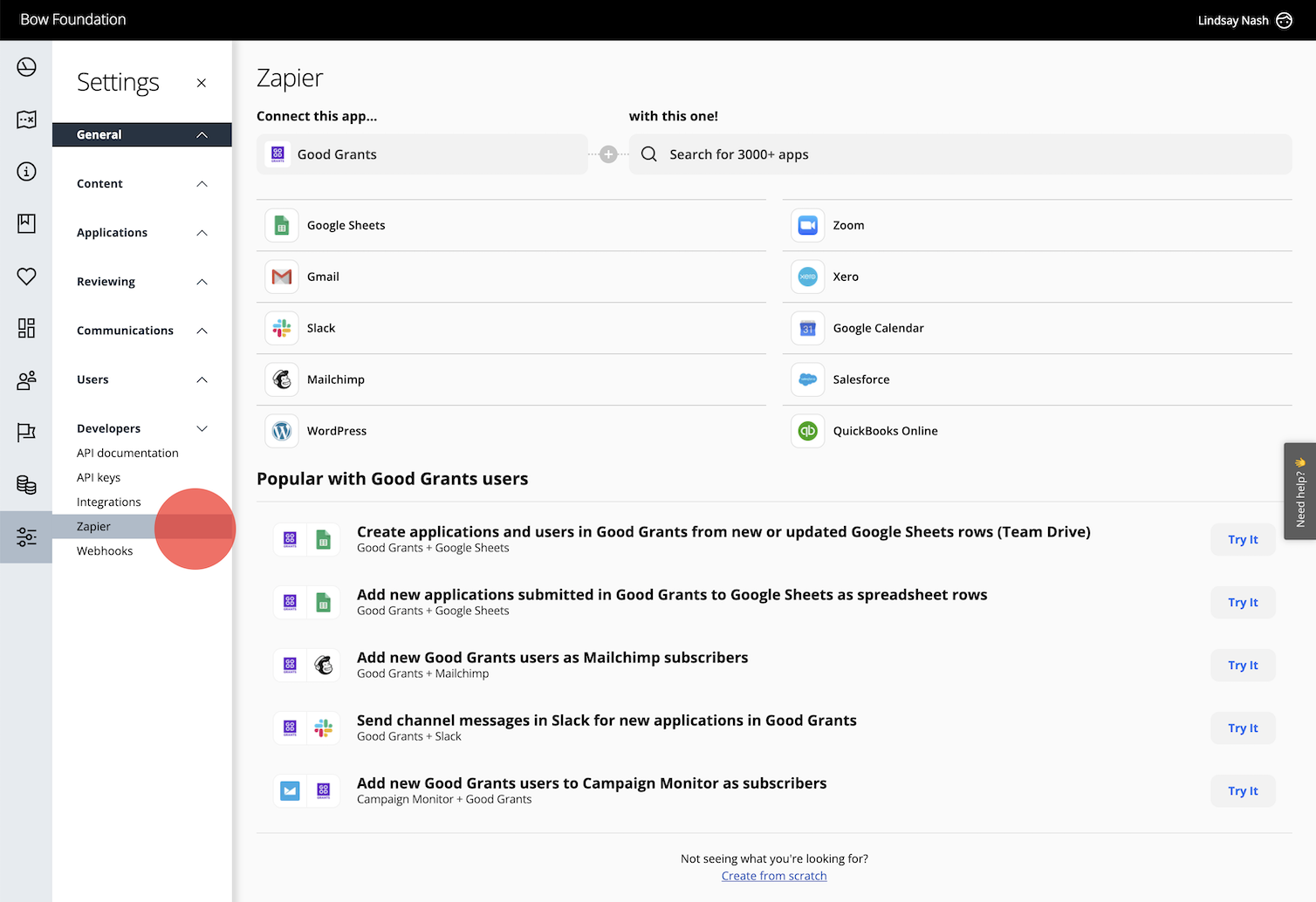
Task: Open Integrations in Developers menu
Action: (108, 502)
